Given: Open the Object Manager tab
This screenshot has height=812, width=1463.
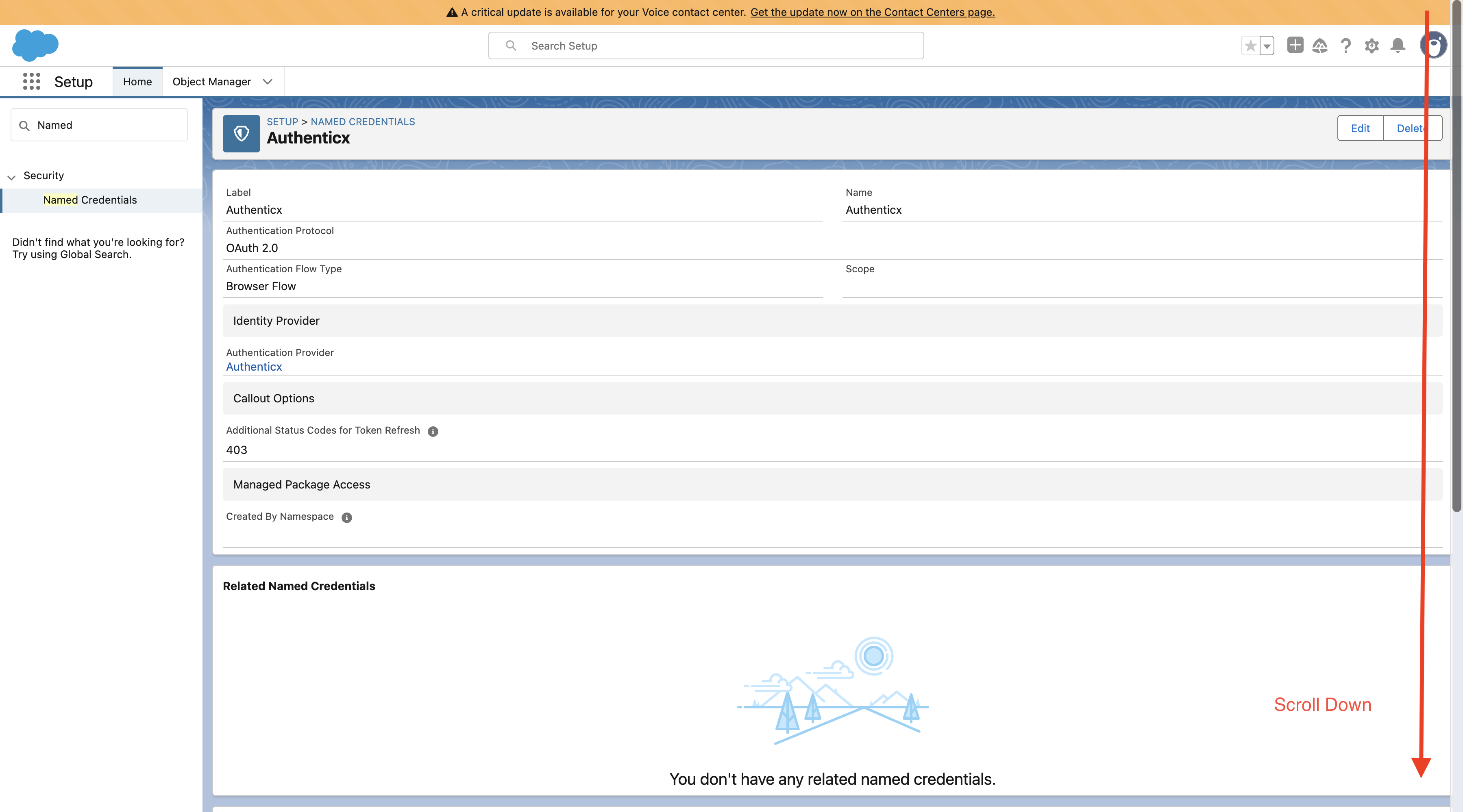Looking at the screenshot, I should 211,81.
